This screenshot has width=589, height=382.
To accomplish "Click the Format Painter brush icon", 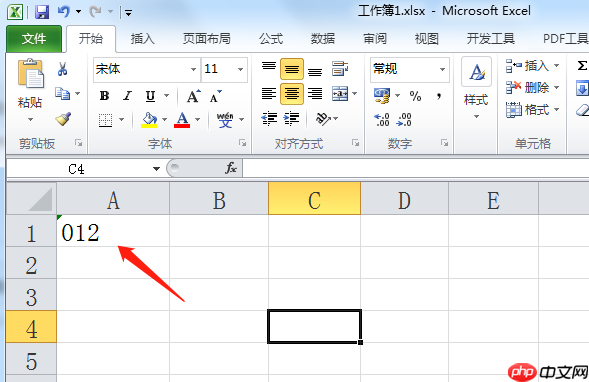I will pyautogui.click(x=63, y=119).
